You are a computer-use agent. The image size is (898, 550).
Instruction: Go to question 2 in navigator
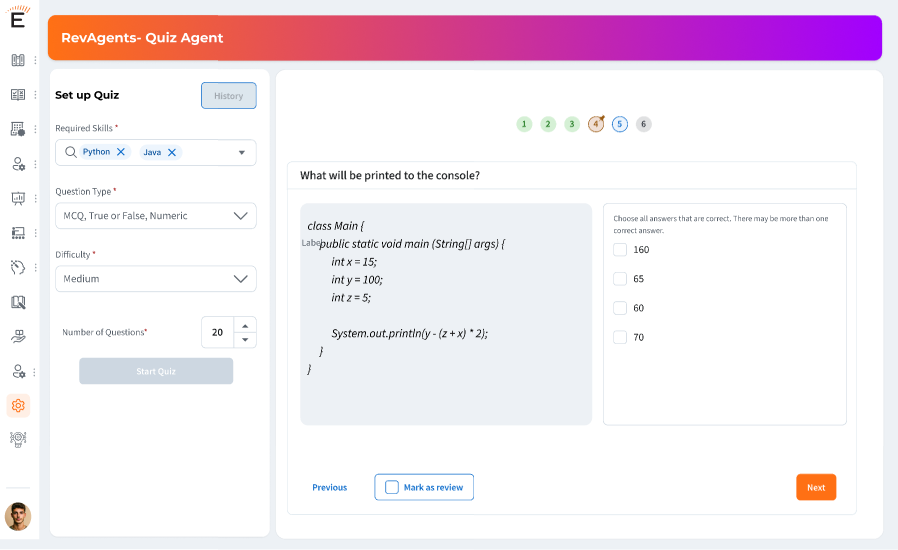point(548,124)
